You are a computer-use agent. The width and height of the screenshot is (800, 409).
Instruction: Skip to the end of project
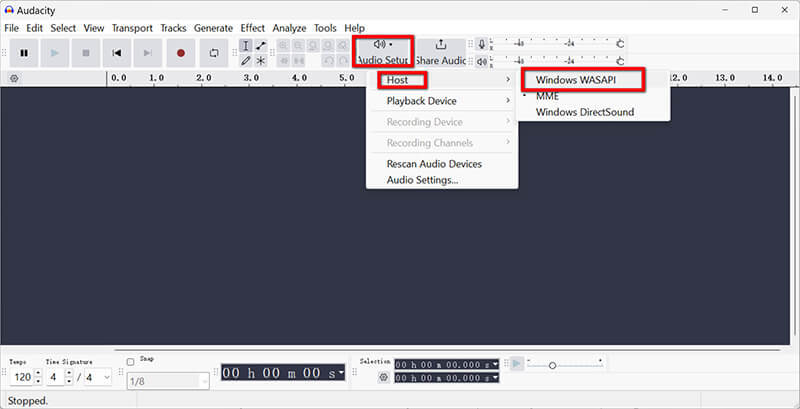(x=148, y=53)
